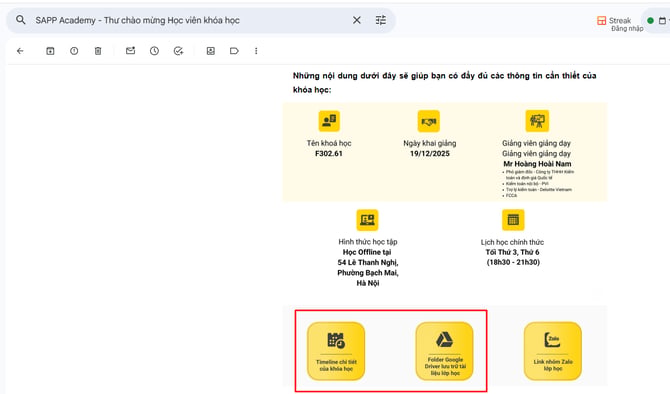Click the time (18h30 - 21h30)
The width and height of the screenshot is (670, 394).
[513, 262]
